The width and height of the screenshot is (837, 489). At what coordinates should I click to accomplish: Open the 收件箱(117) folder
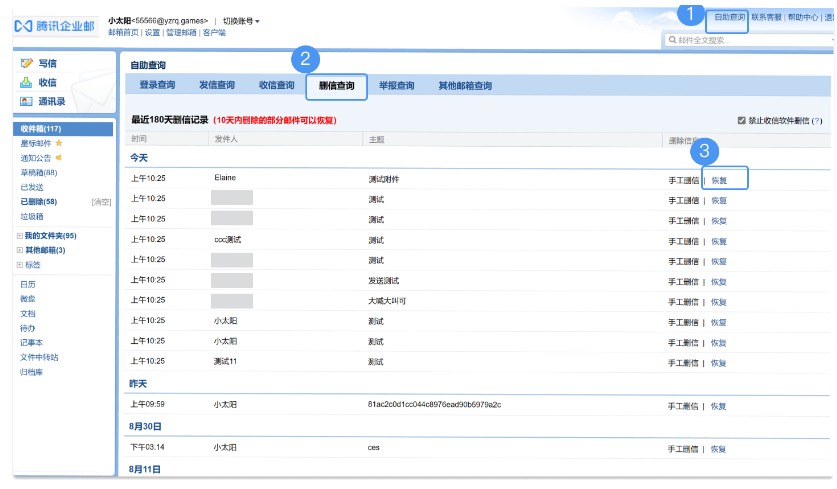point(63,129)
